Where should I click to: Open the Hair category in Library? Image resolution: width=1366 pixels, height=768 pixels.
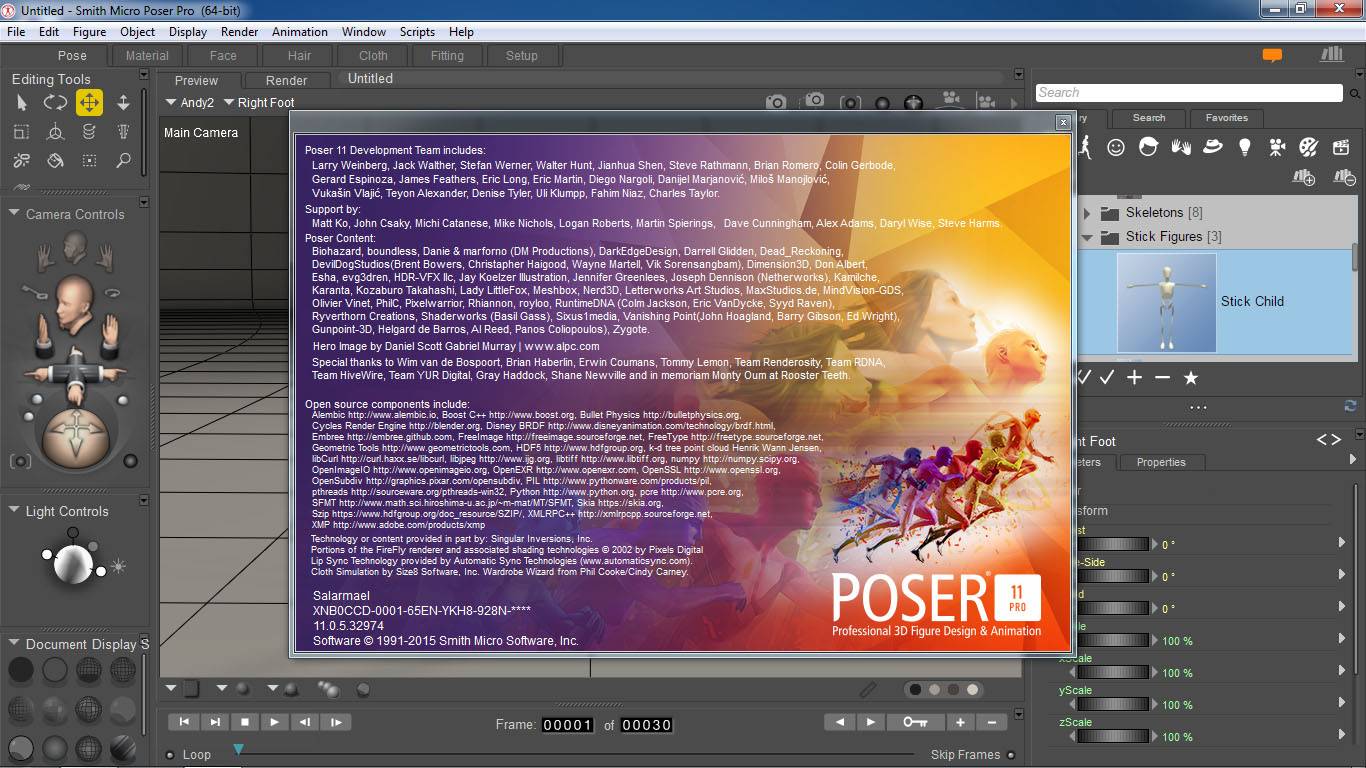1148,147
